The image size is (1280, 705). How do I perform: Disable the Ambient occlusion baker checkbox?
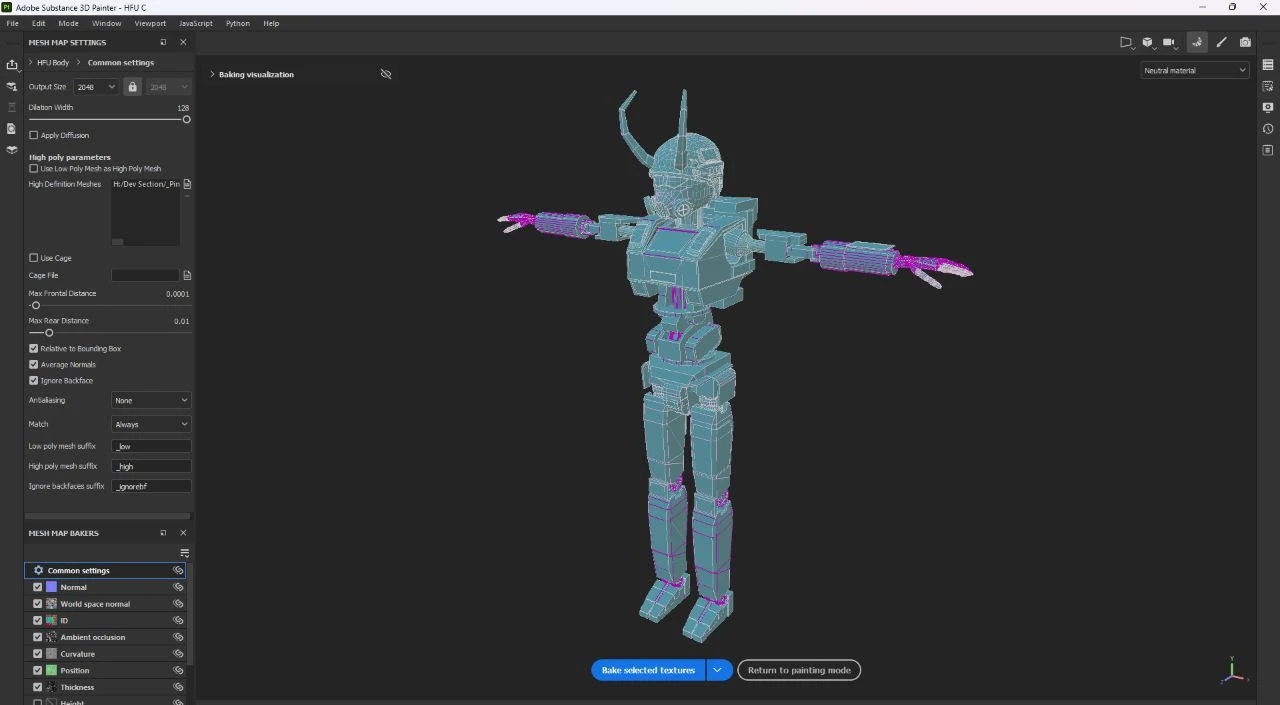point(38,637)
